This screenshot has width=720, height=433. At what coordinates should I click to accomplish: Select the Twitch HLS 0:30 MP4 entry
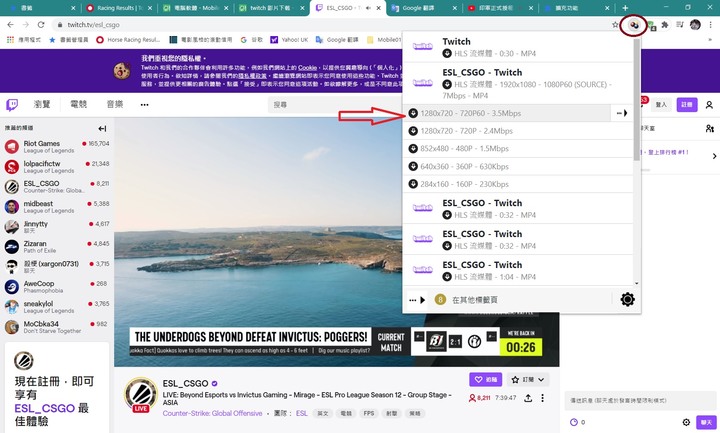pos(518,47)
